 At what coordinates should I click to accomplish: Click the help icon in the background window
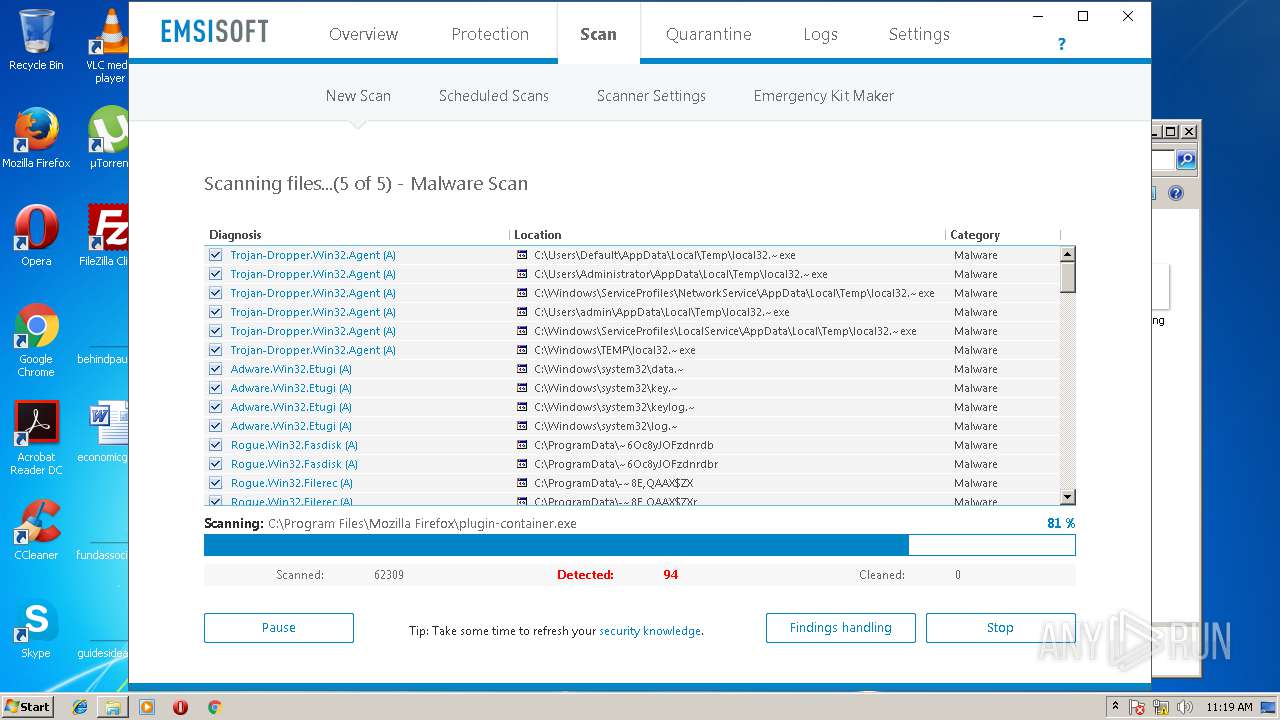1176,193
